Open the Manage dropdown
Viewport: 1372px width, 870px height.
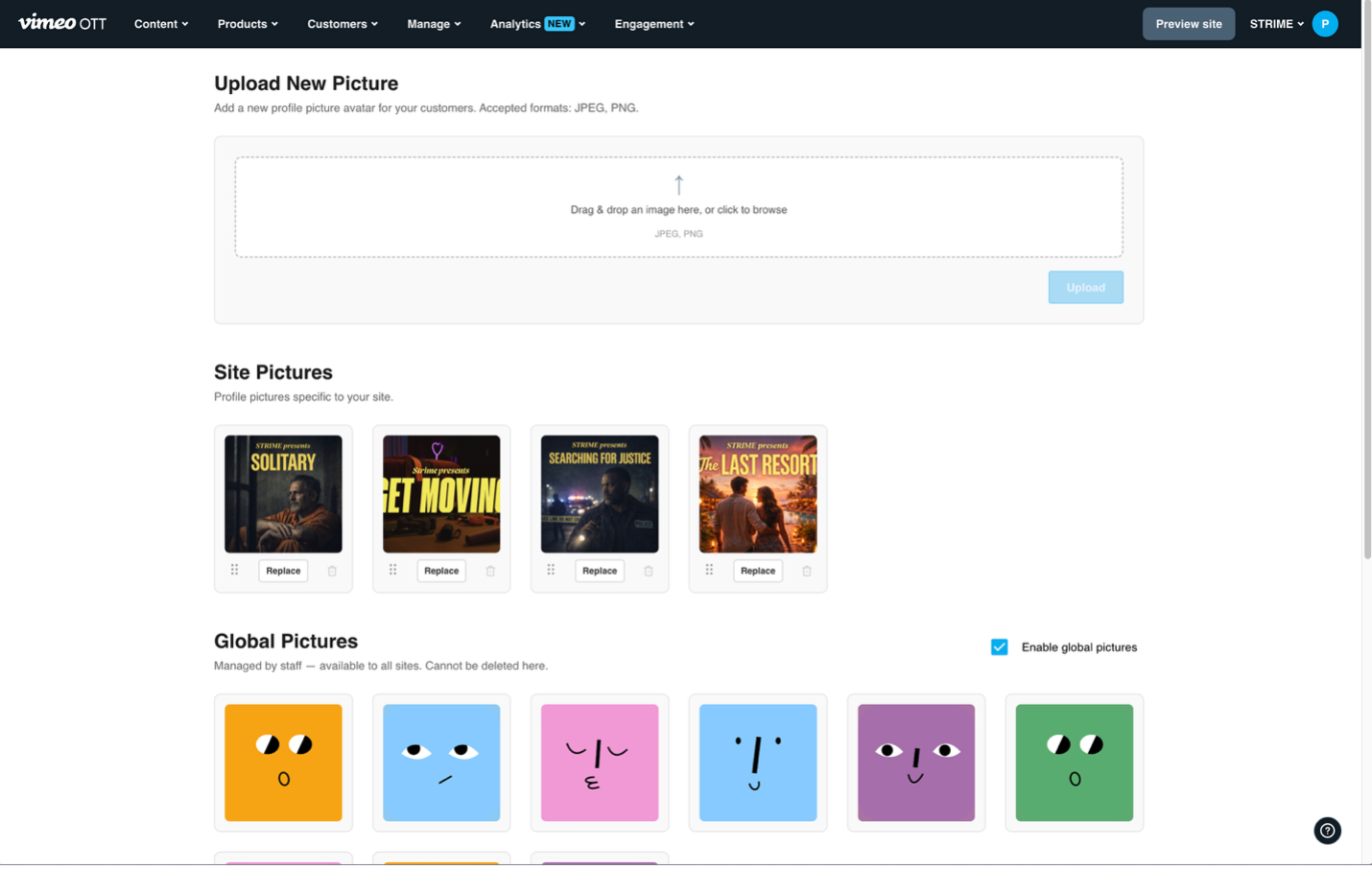(x=434, y=24)
